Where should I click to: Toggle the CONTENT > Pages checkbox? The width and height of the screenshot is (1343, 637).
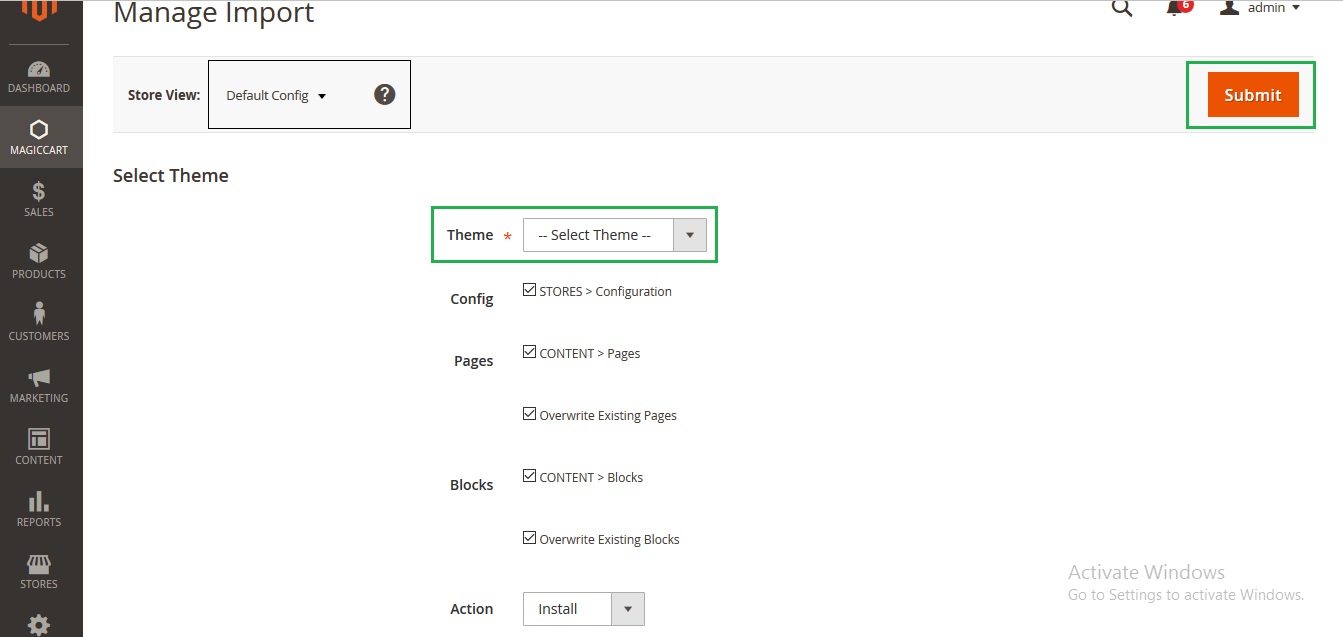click(x=530, y=353)
